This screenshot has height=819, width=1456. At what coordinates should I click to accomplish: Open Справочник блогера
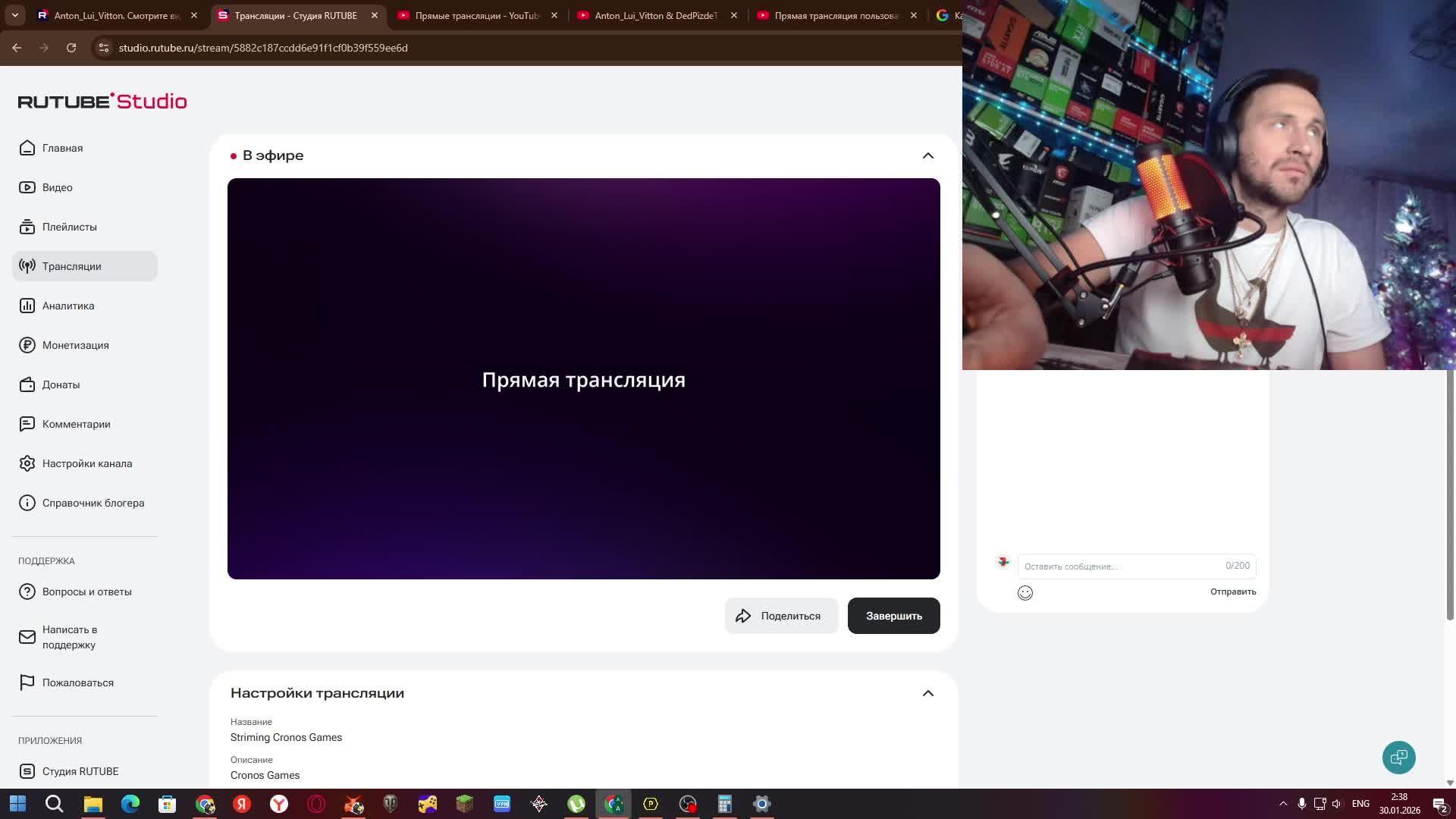point(93,503)
